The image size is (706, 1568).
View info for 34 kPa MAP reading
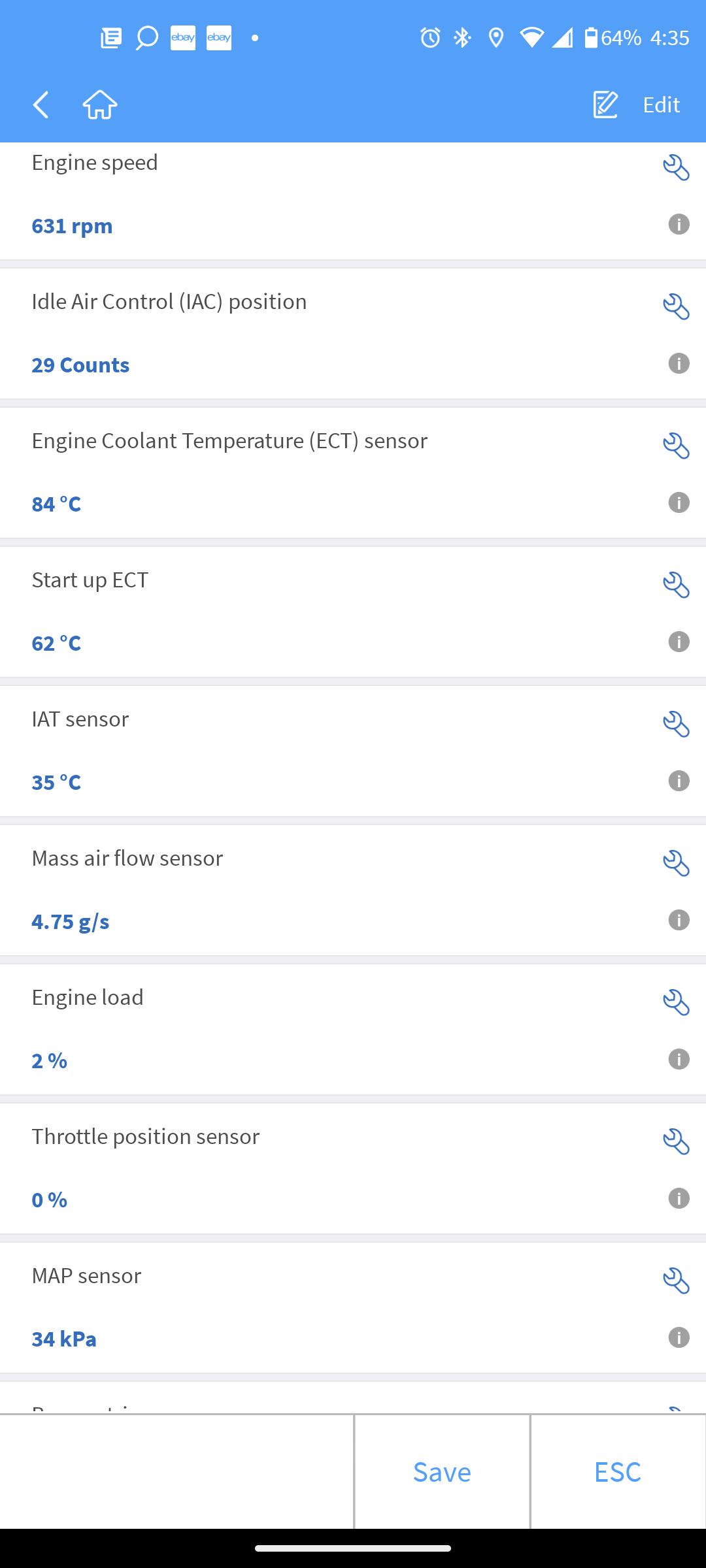[x=679, y=1338]
